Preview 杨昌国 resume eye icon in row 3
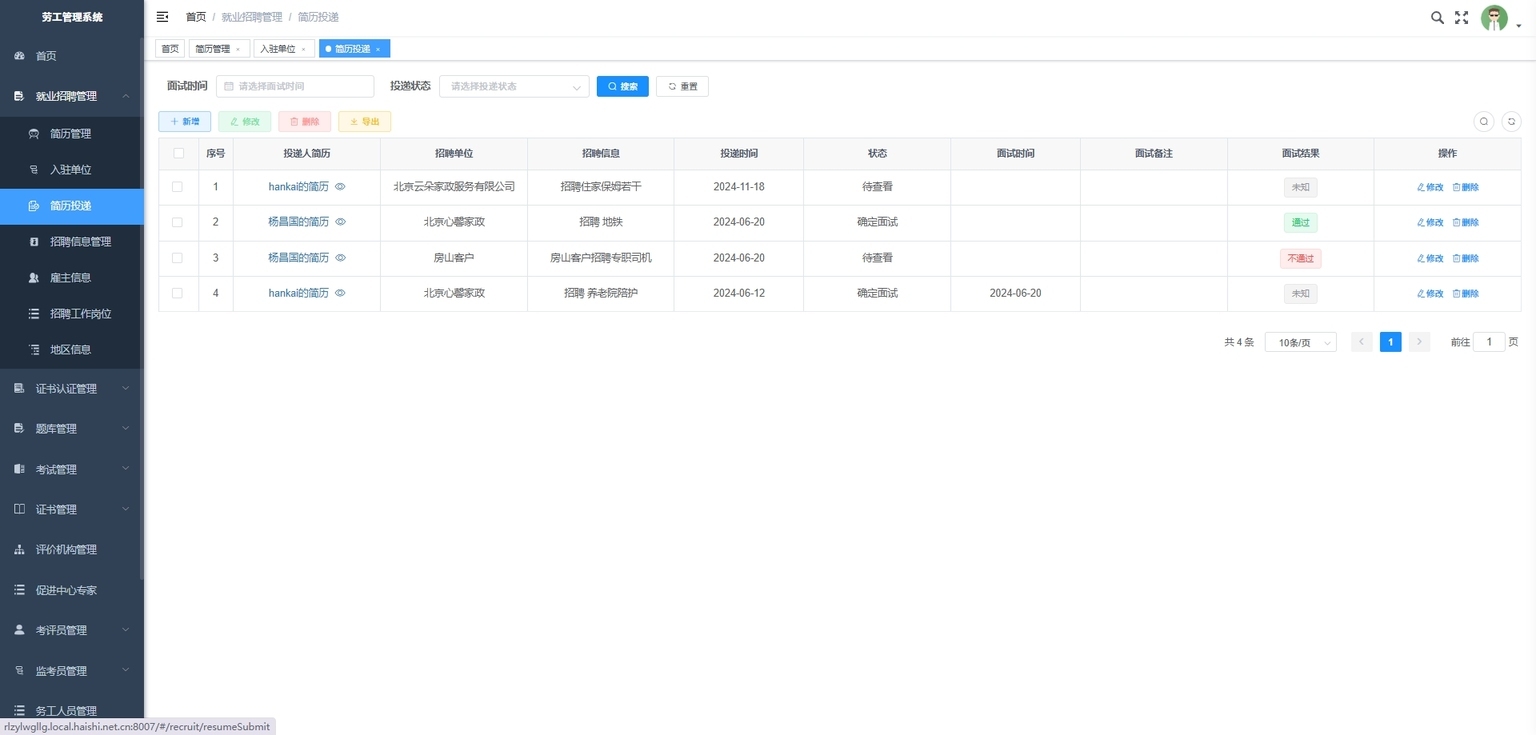Viewport: 1536px width, 735px height. coord(340,258)
